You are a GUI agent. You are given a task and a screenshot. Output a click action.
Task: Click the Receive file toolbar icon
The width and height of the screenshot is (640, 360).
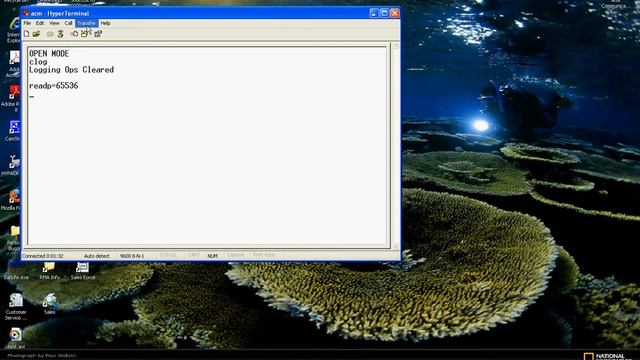[x=84, y=34]
